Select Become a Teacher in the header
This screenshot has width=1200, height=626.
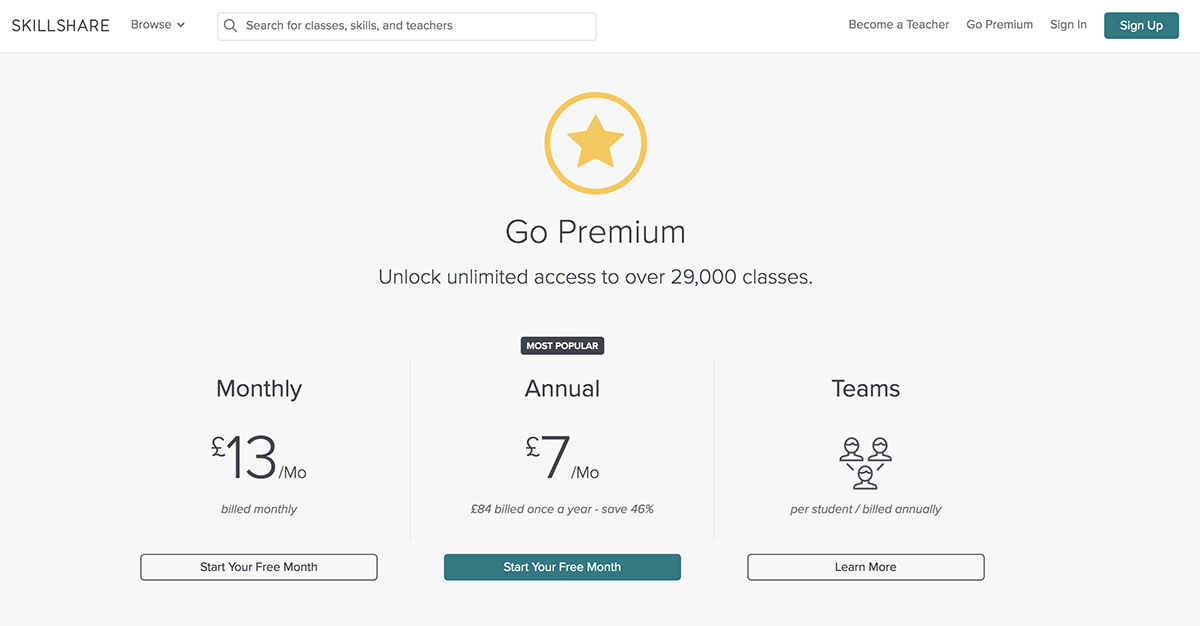click(x=898, y=24)
